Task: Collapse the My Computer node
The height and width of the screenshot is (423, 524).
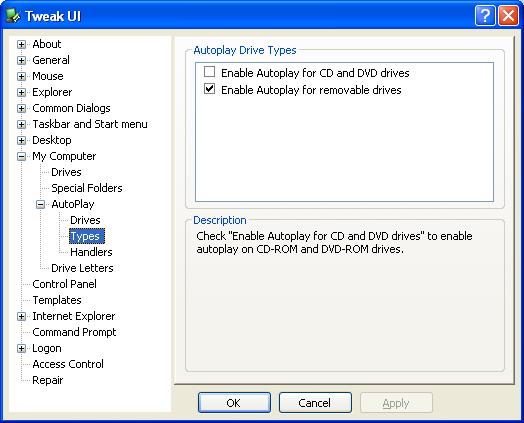Action: click(21, 156)
